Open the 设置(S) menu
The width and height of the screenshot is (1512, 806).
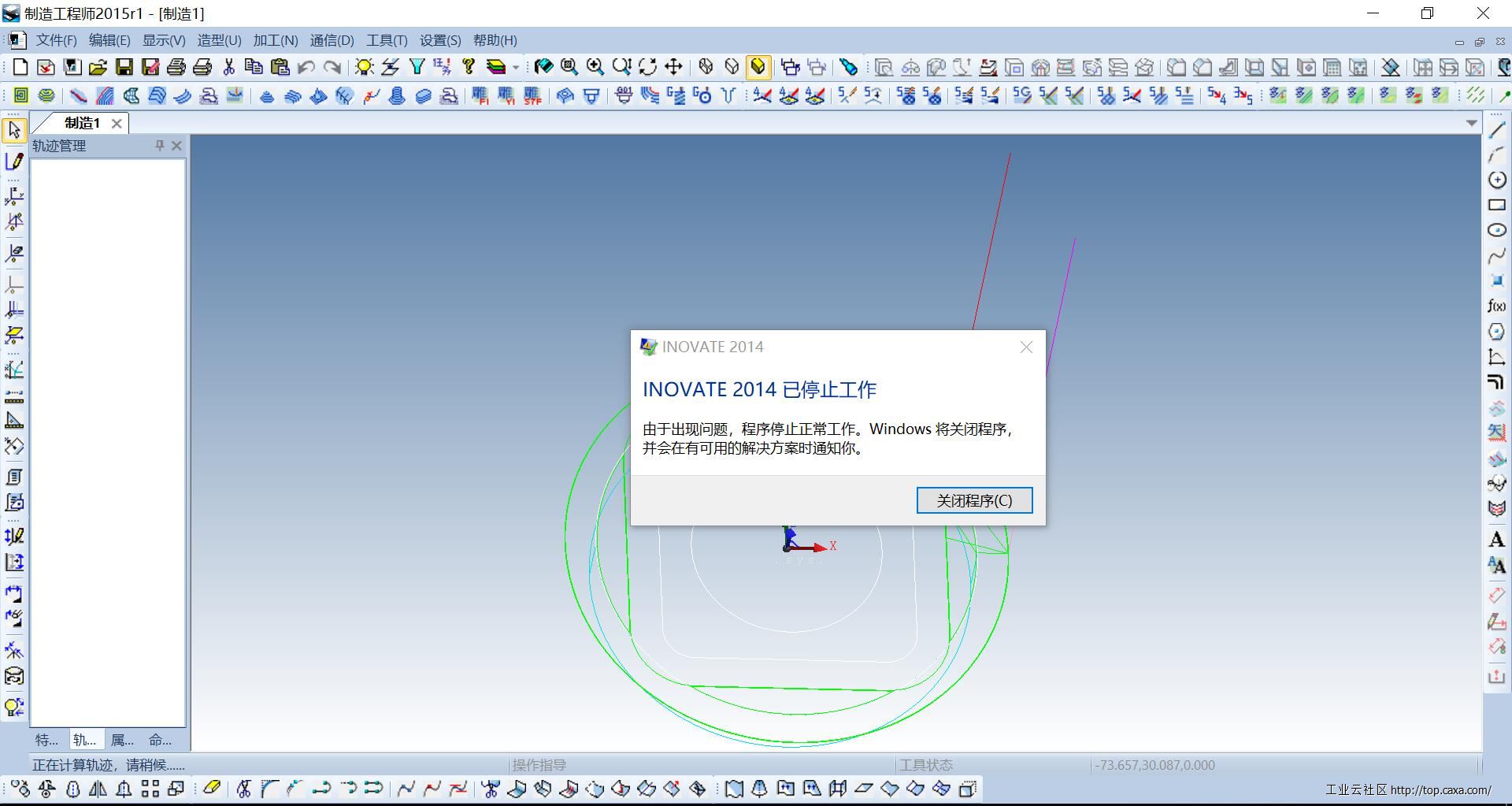(440, 40)
